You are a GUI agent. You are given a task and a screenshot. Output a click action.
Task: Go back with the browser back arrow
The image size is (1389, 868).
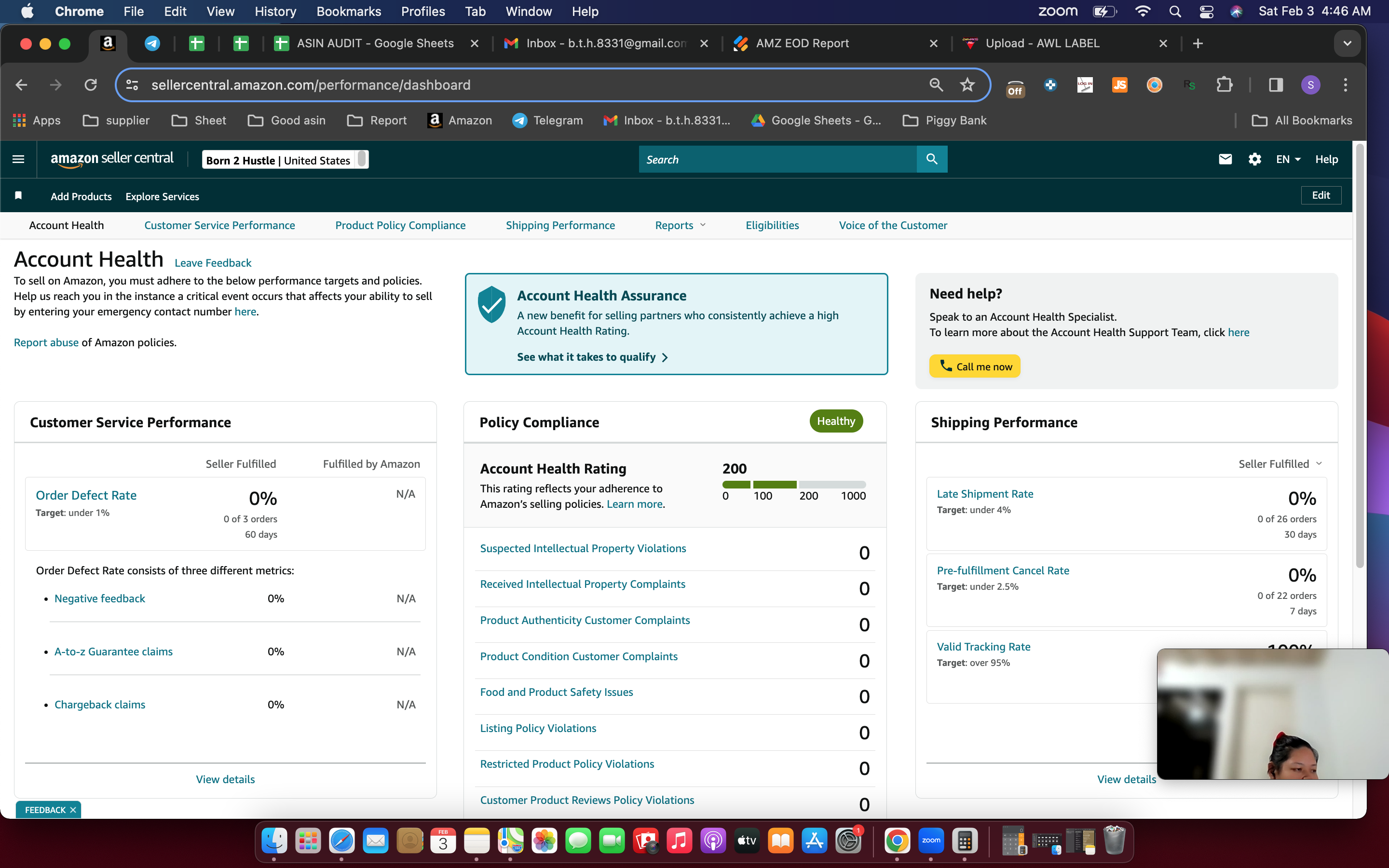[x=21, y=85]
